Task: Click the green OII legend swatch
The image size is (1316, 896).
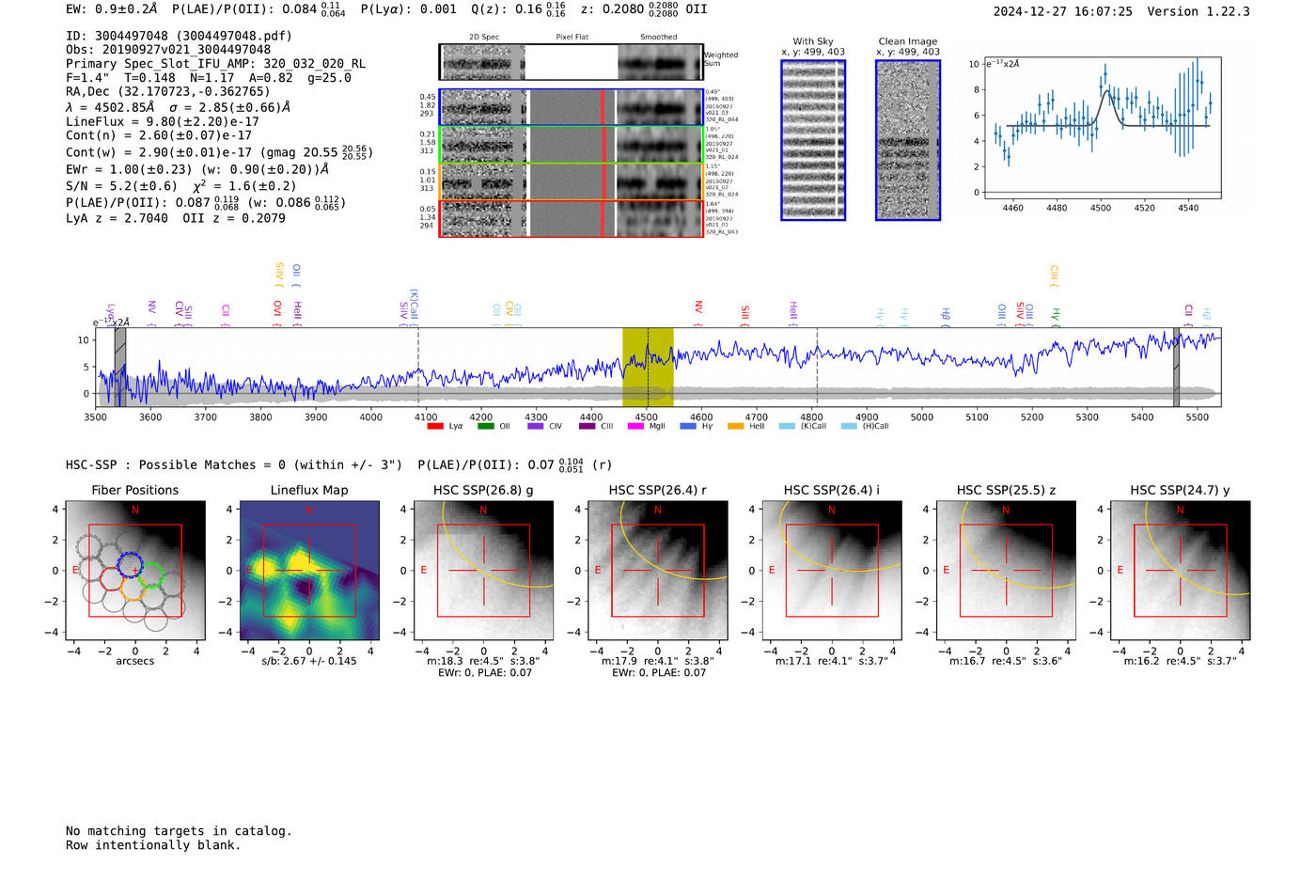Action: pyautogui.click(x=485, y=426)
